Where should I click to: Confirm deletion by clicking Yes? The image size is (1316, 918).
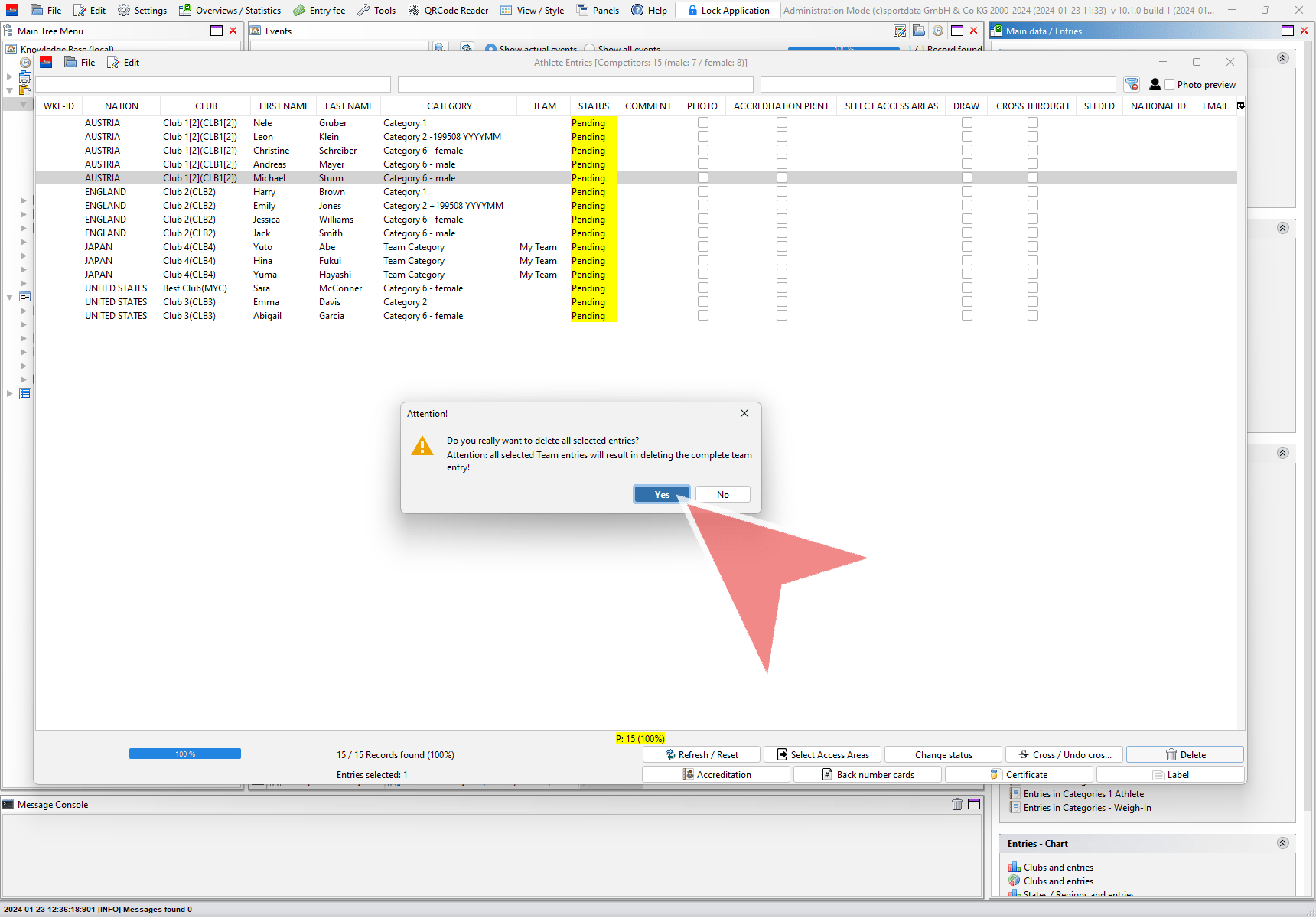pyautogui.click(x=661, y=494)
